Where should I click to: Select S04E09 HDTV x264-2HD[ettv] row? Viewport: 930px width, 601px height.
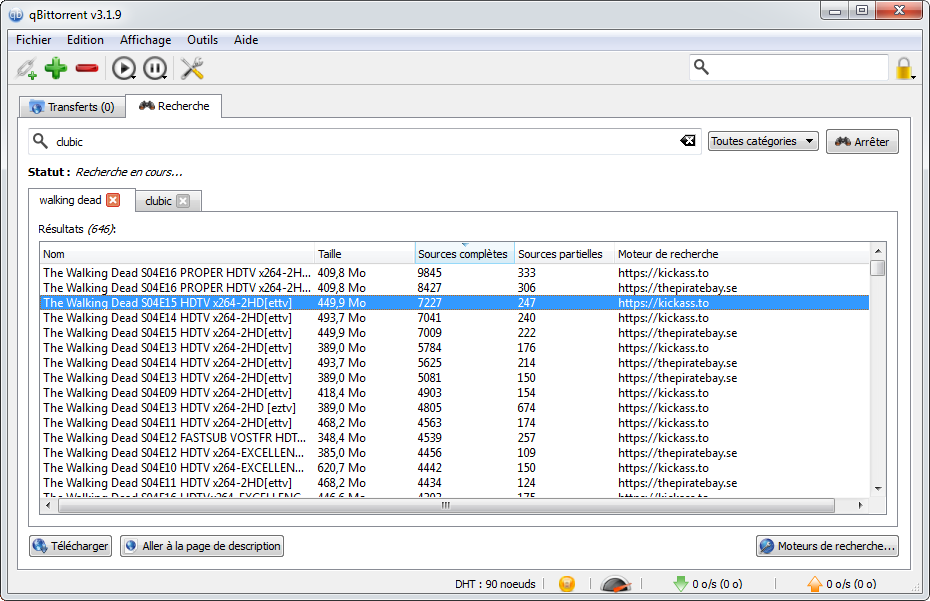tap(454, 393)
